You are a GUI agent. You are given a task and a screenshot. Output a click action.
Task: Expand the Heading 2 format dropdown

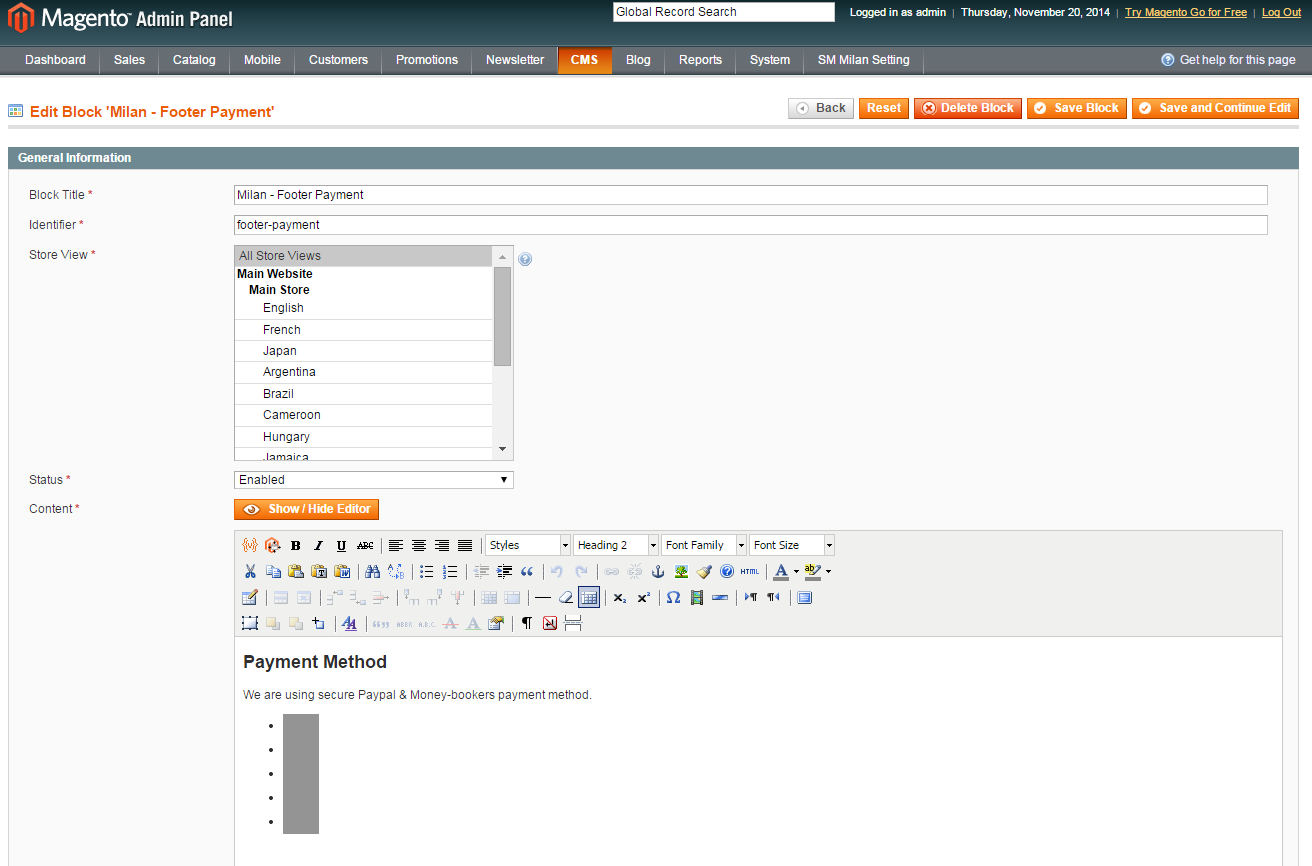coord(652,545)
